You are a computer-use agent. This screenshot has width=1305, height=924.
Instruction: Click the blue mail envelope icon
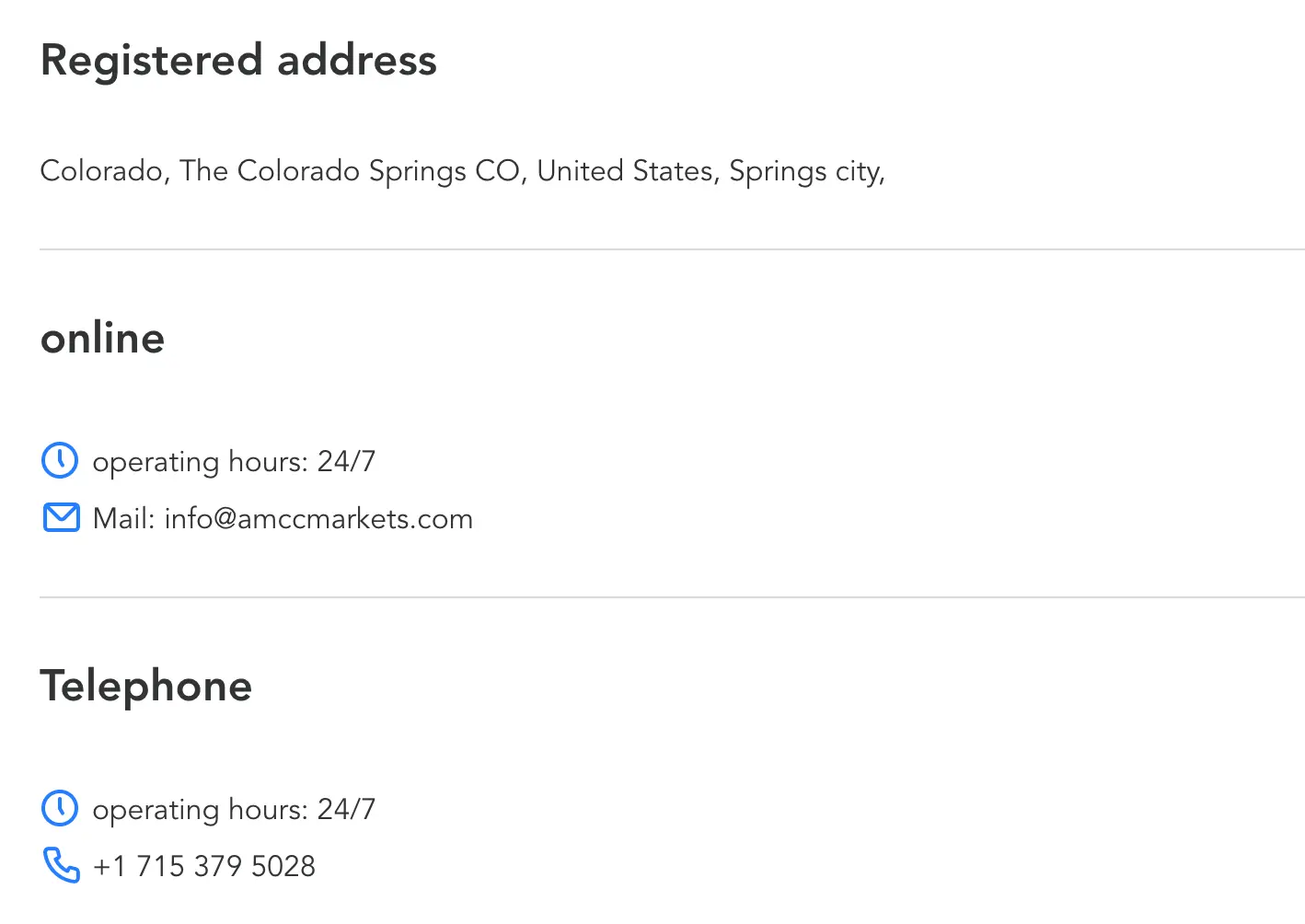(61, 518)
